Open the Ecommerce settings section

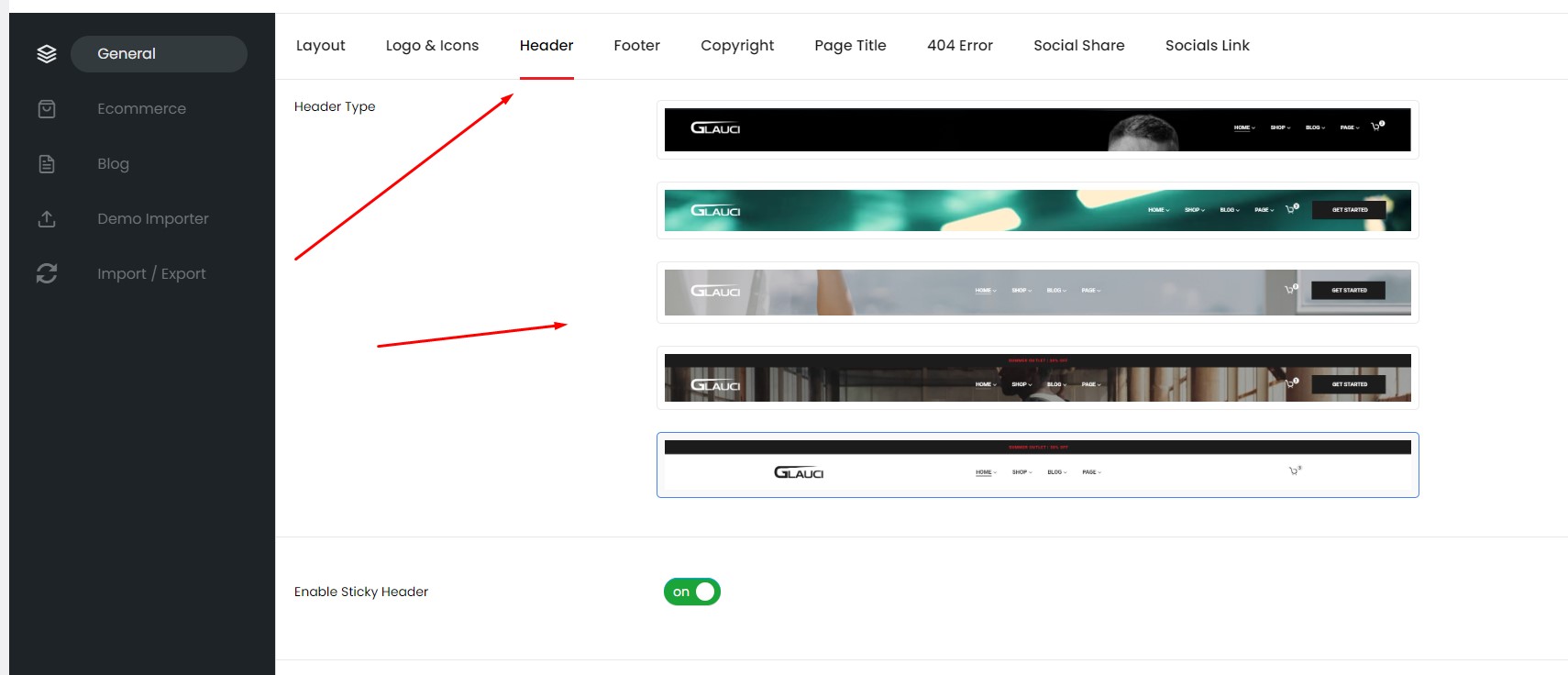tap(141, 109)
